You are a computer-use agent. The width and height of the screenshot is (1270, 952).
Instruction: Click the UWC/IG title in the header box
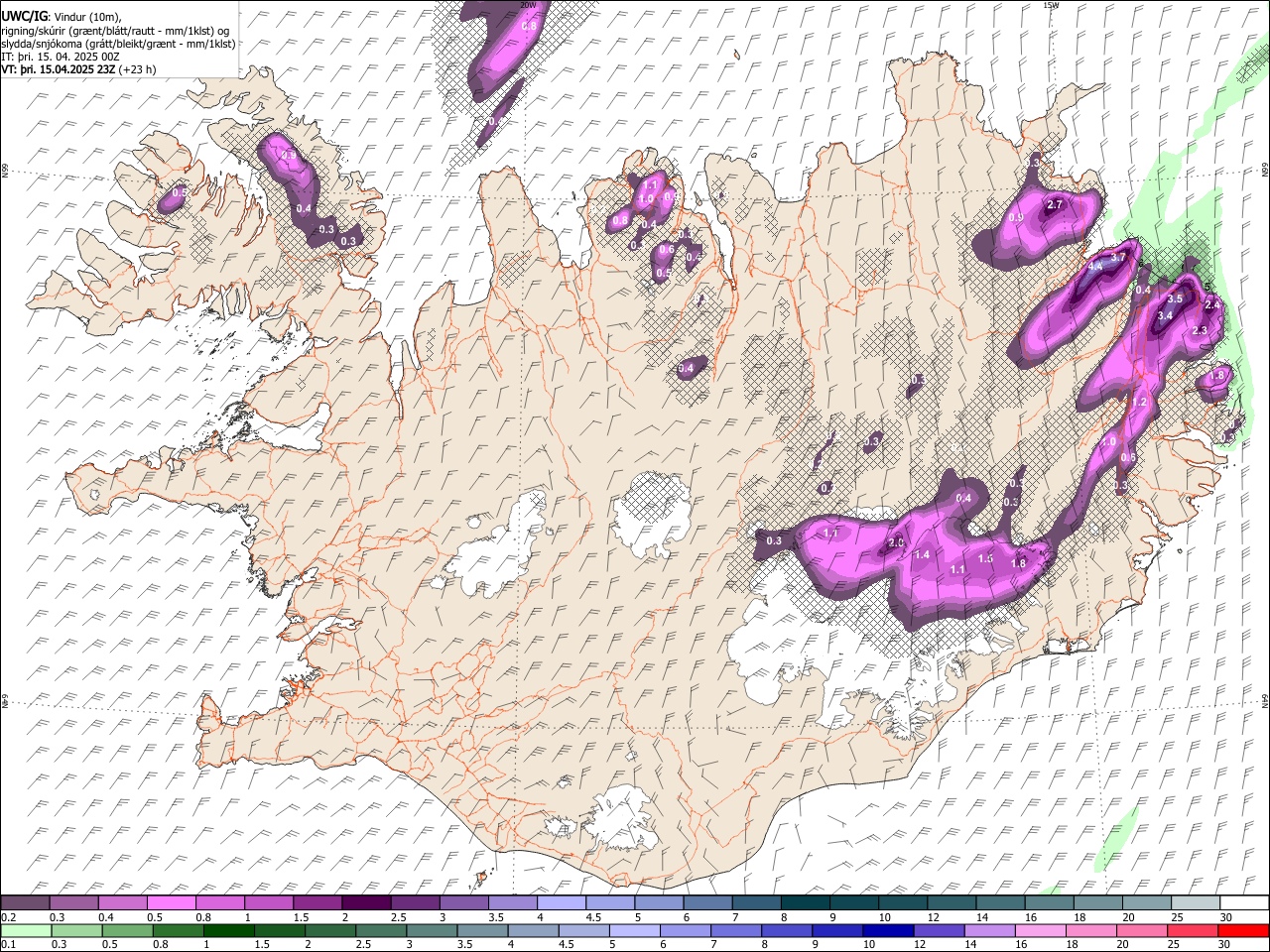pos(23,16)
